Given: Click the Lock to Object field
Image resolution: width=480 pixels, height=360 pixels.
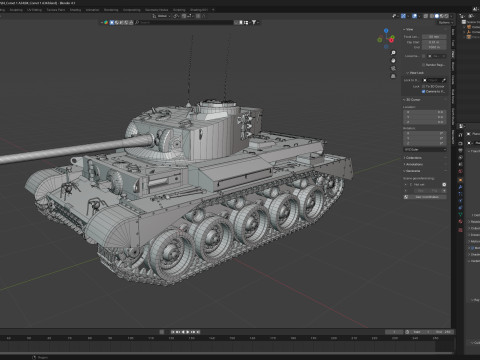Looking at the screenshot, I should pos(434,80).
